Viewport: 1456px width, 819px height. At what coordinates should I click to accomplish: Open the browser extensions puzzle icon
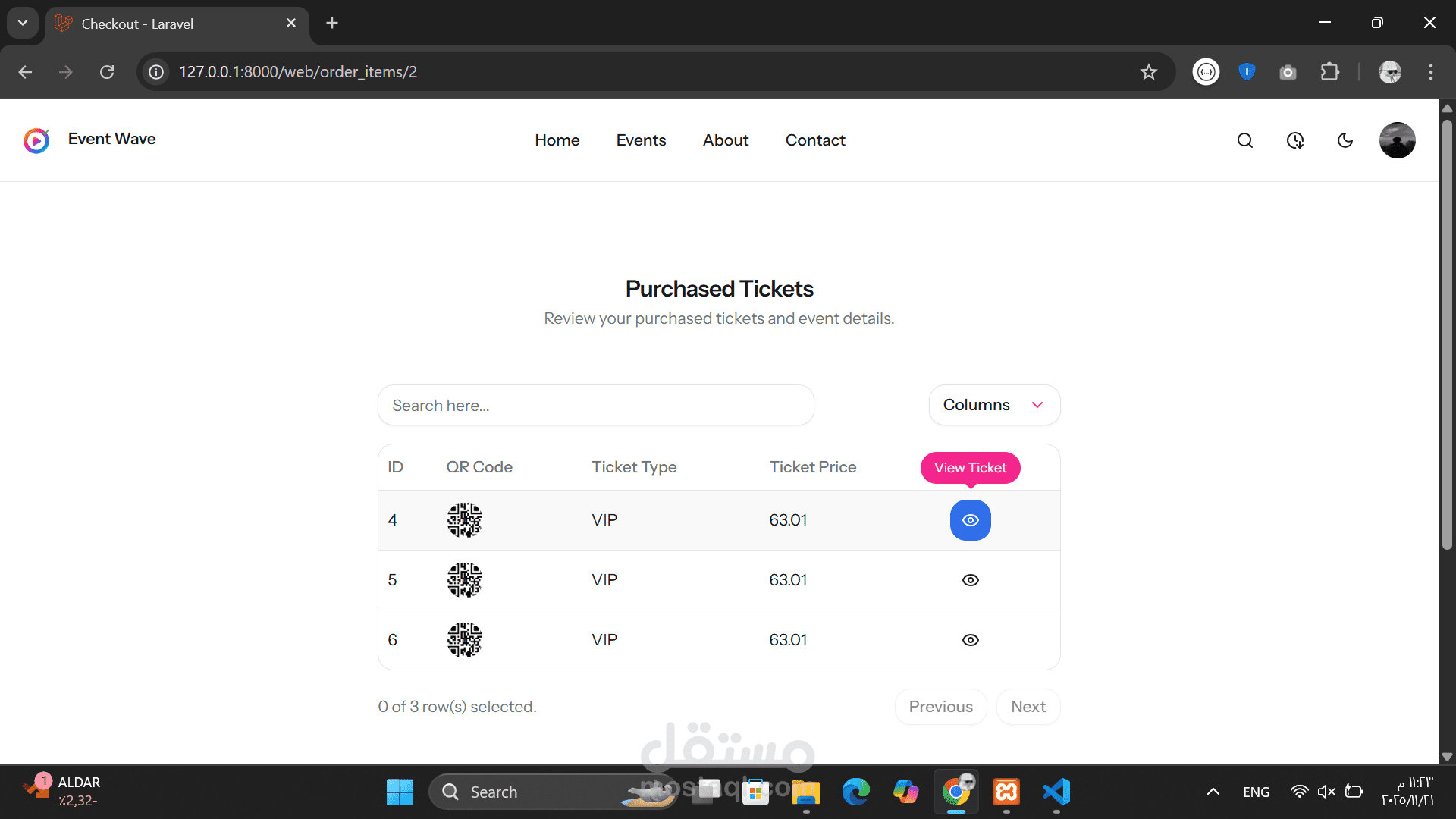(x=1329, y=72)
